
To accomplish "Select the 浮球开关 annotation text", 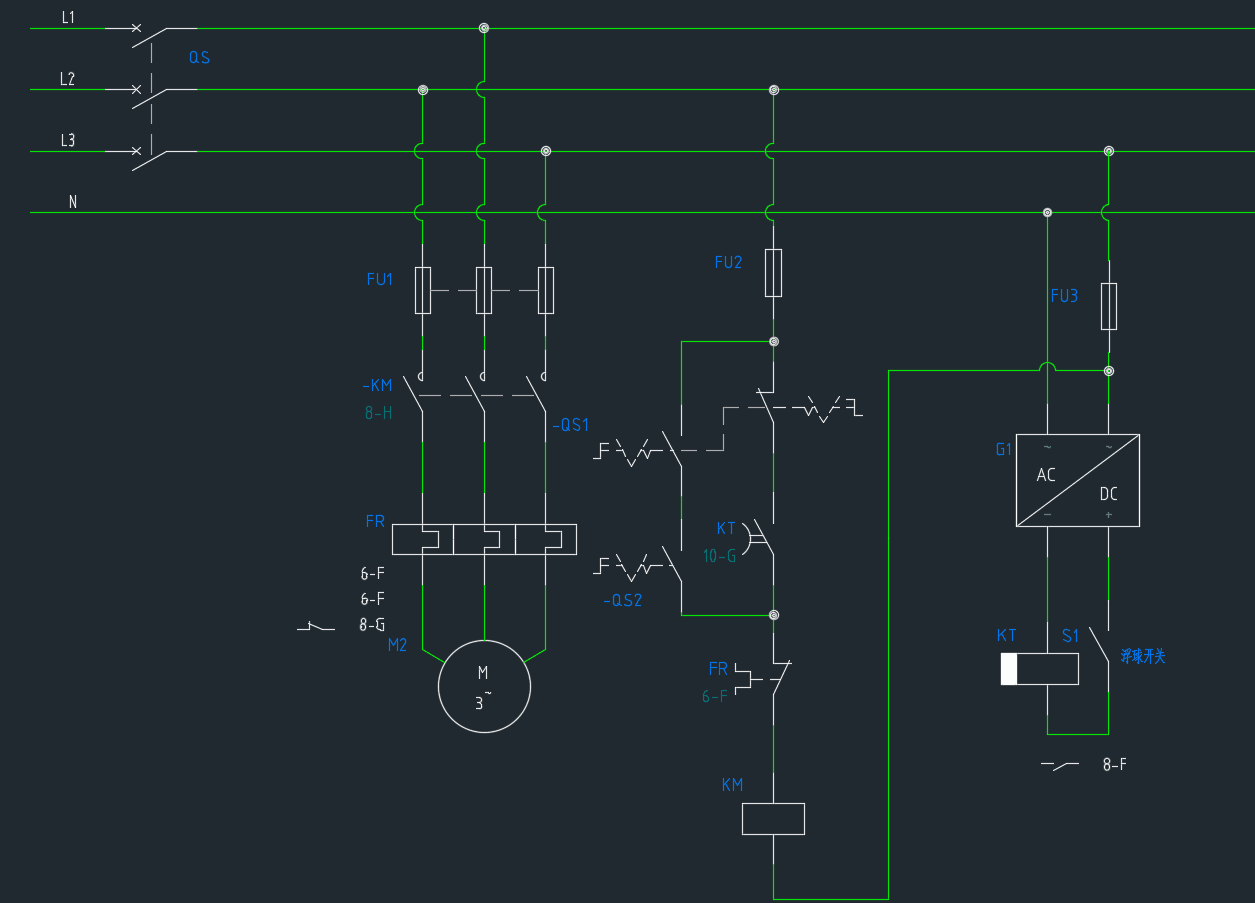I will [x=1143, y=657].
